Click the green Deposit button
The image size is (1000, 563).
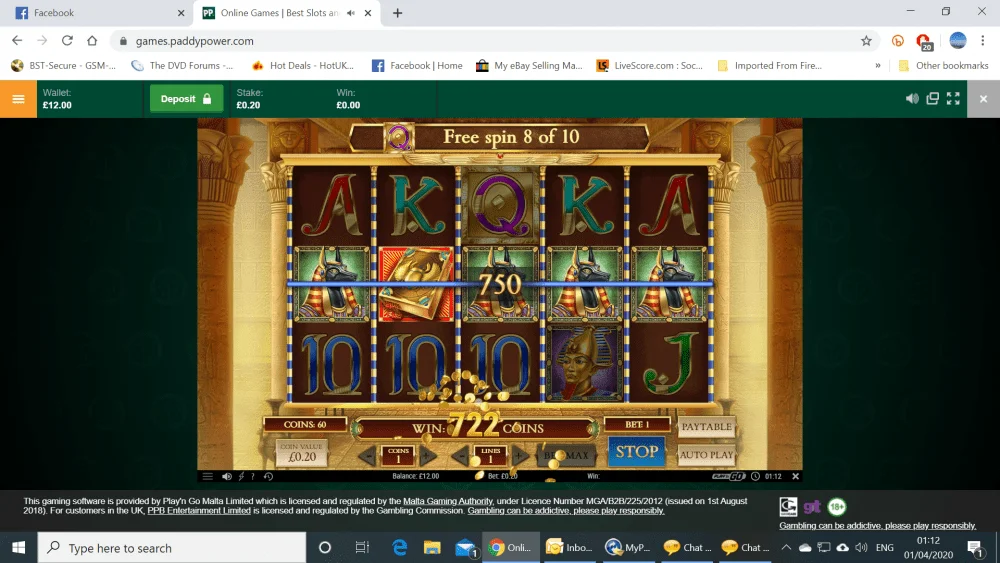coord(186,99)
